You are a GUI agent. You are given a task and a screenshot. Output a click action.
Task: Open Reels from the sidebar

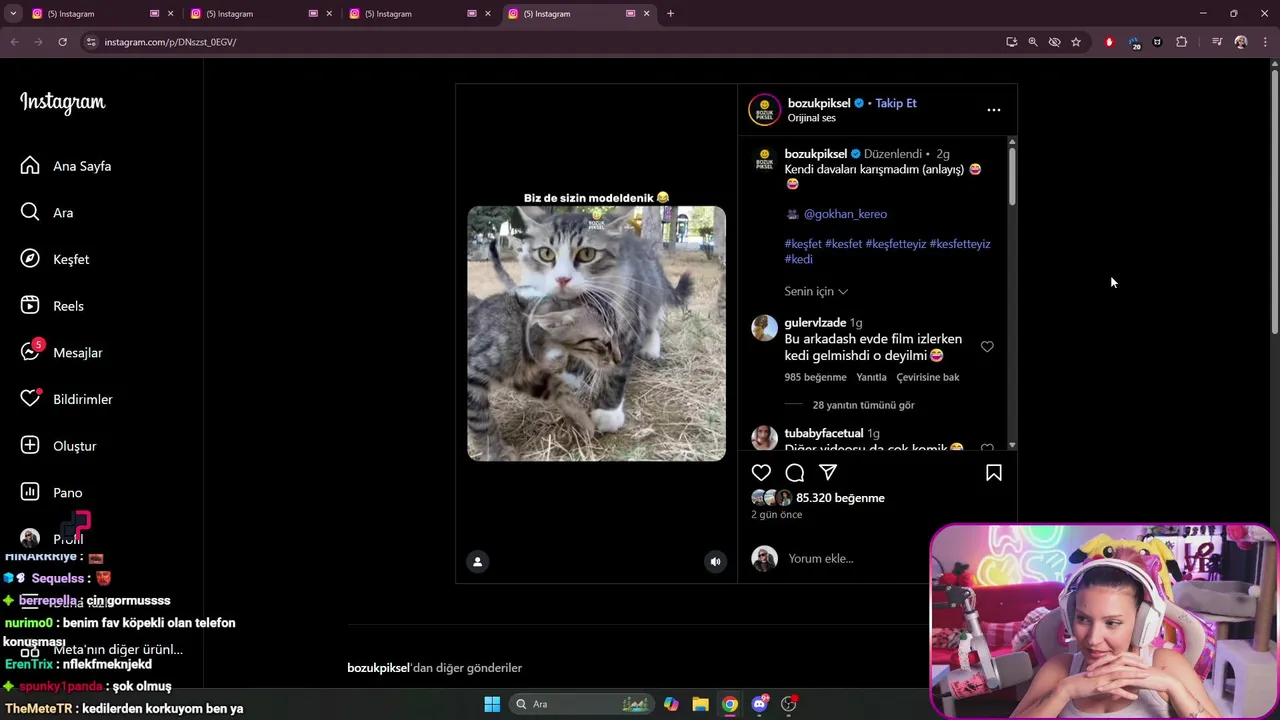[52, 306]
